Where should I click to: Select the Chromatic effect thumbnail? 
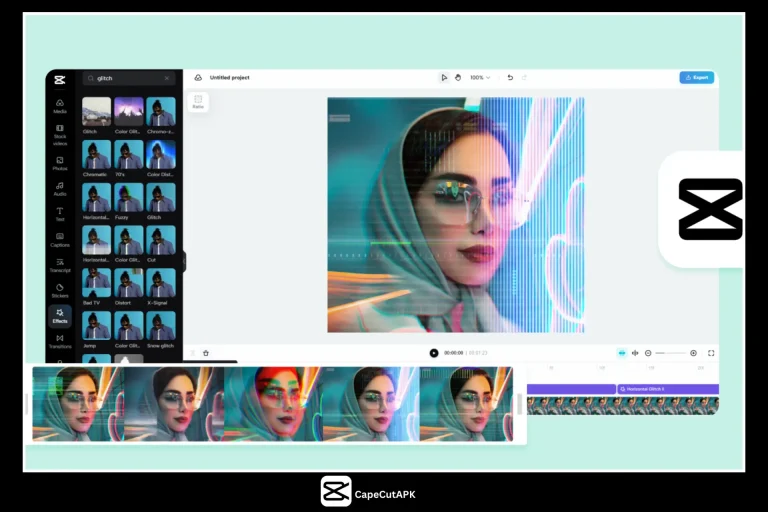click(x=96, y=155)
